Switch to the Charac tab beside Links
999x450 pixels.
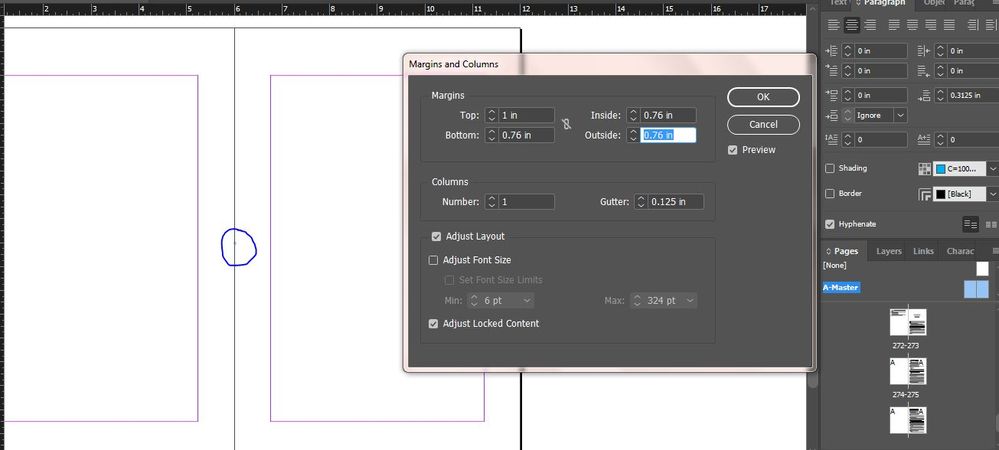[960, 251]
